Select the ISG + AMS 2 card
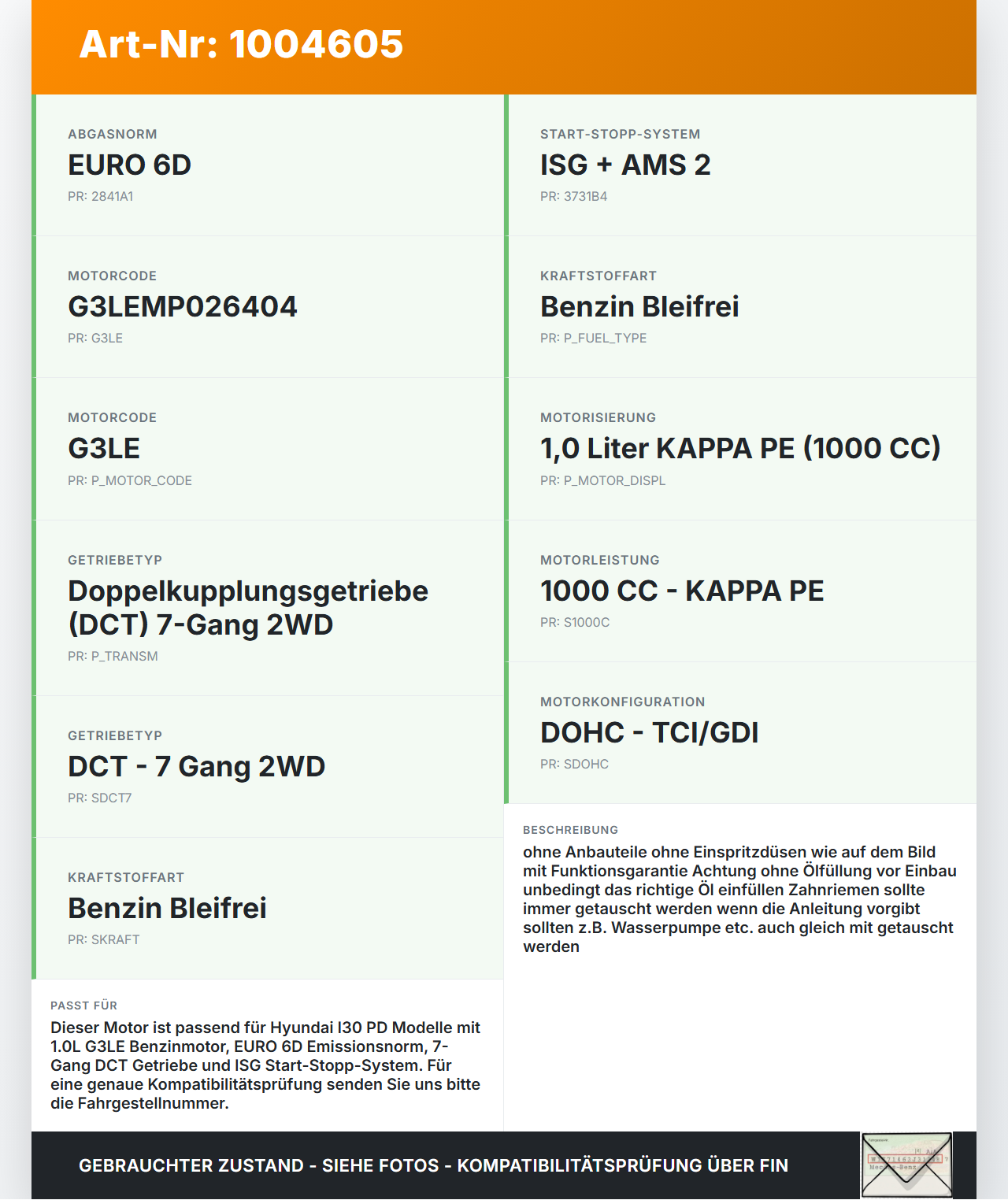Viewport: 1008px width, 1200px height. [x=740, y=165]
